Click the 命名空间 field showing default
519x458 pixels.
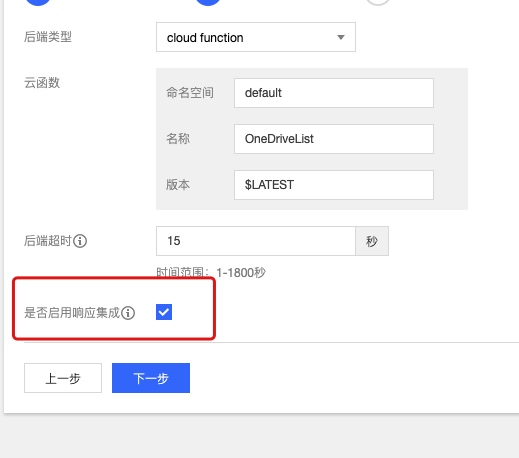point(334,93)
